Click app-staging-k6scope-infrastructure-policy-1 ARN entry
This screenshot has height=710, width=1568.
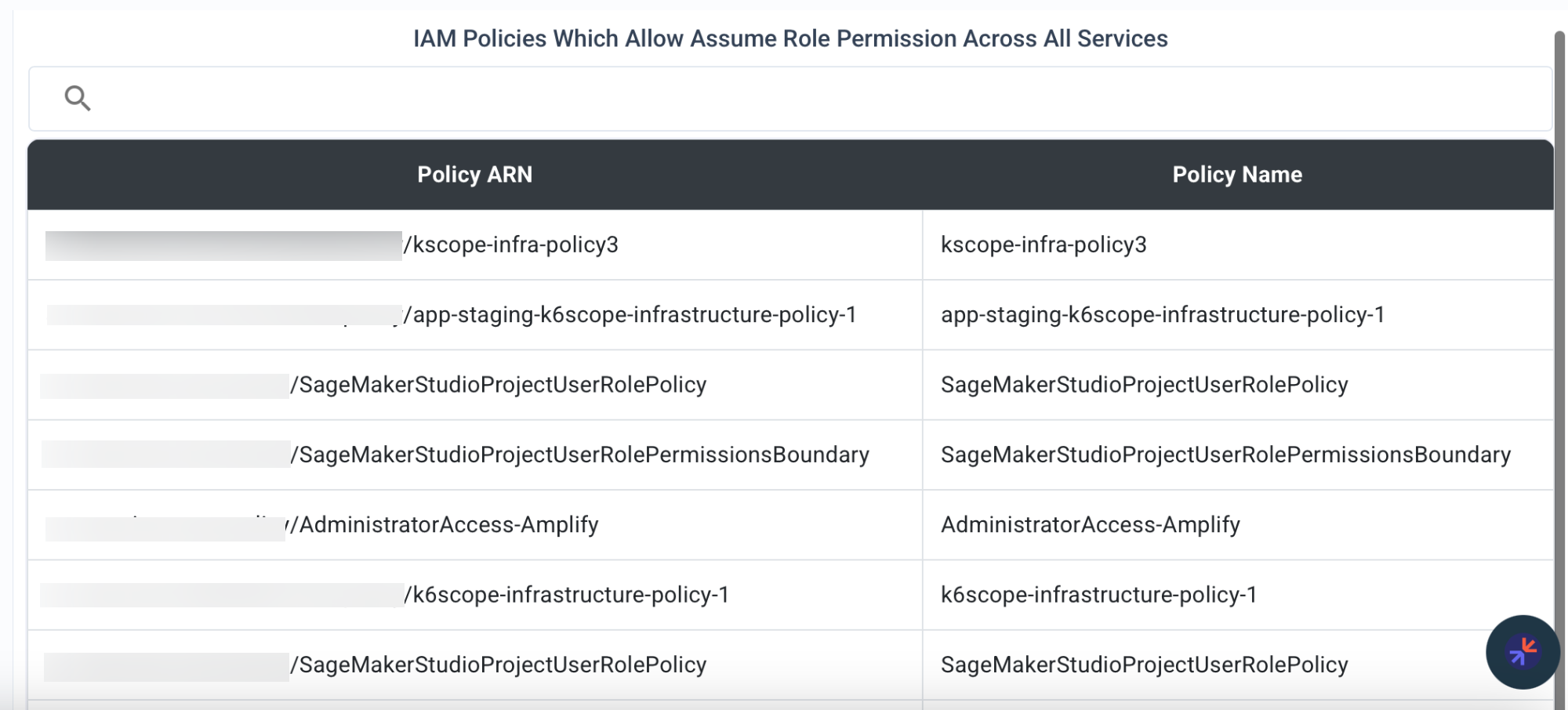coord(475,315)
